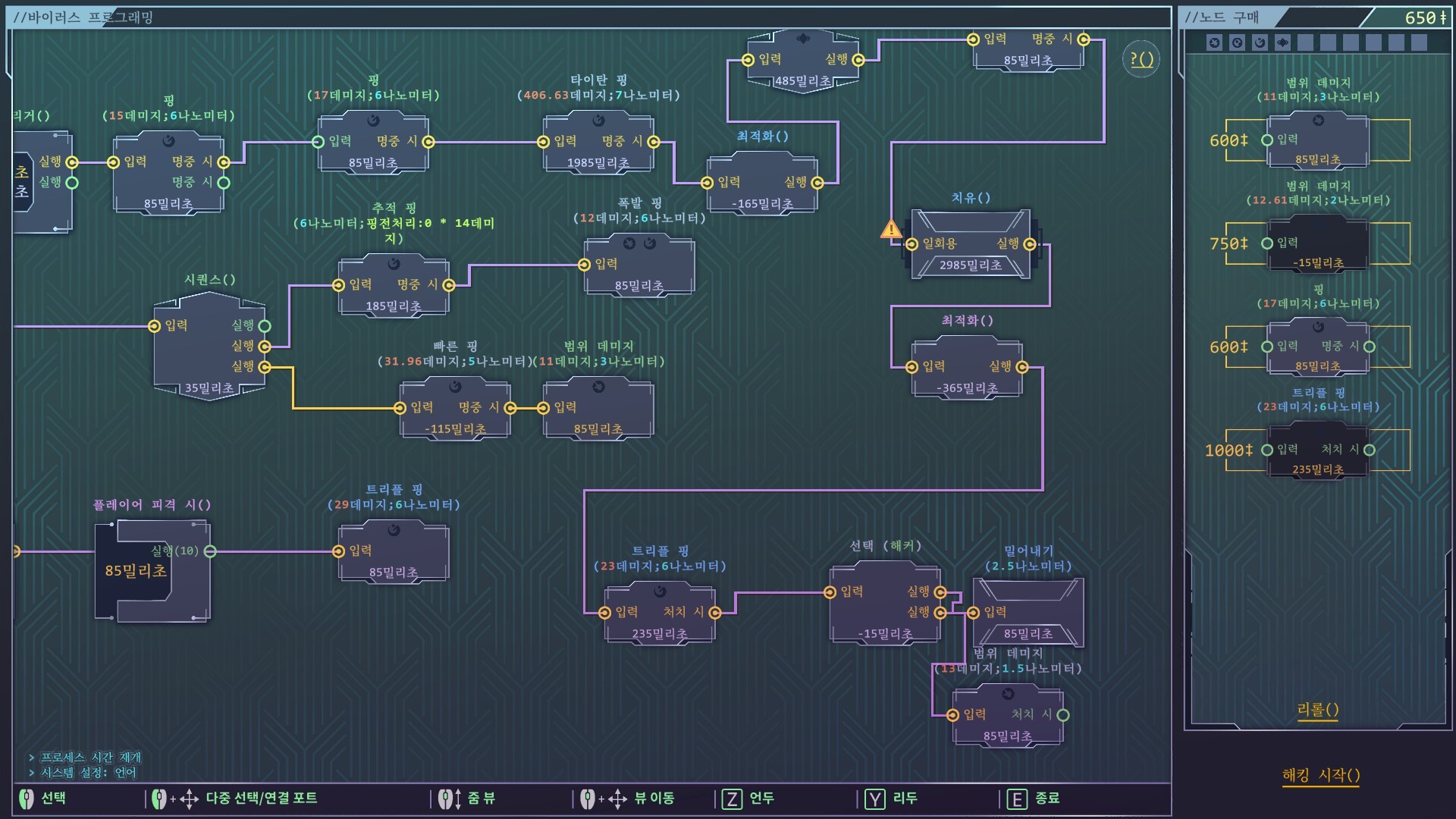Click second 명중 시 port on leftmost 핑 node
The width and height of the screenshot is (1456, 819).
click(224, 183)
